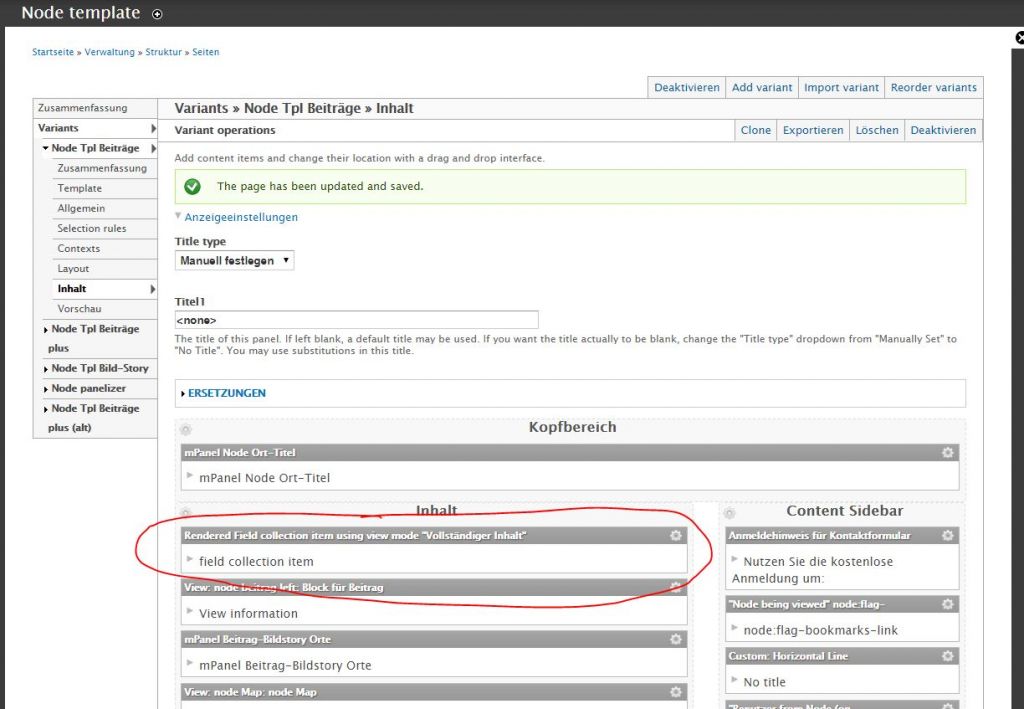This screenshot has height=709, width=1024.
Task: Click the Titel1 text input field
Action: 356,320
